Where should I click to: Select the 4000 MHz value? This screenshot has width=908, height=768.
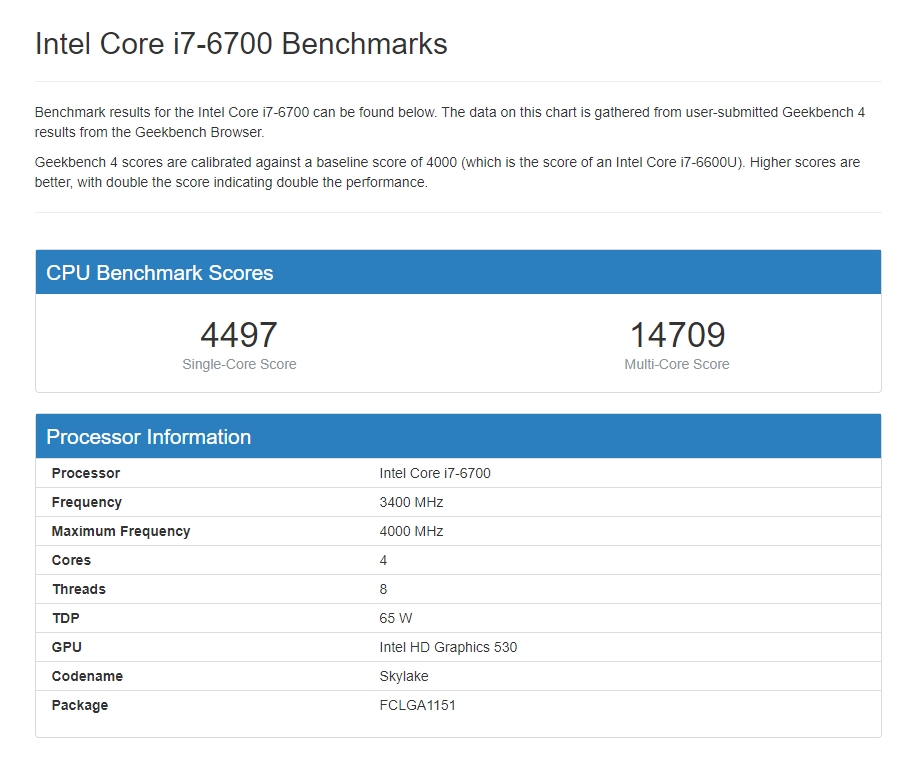point(411,531)
